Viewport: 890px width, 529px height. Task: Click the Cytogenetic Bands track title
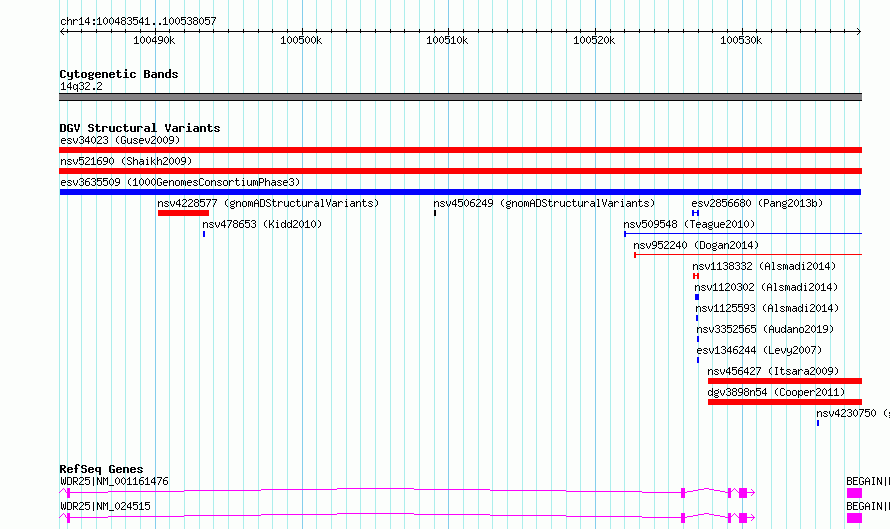coord(119,74)
